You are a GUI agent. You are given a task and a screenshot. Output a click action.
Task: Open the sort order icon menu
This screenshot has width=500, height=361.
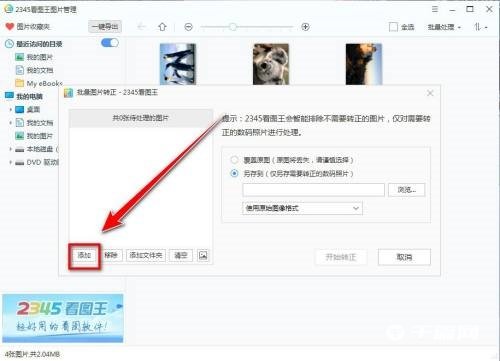[481, 27]
